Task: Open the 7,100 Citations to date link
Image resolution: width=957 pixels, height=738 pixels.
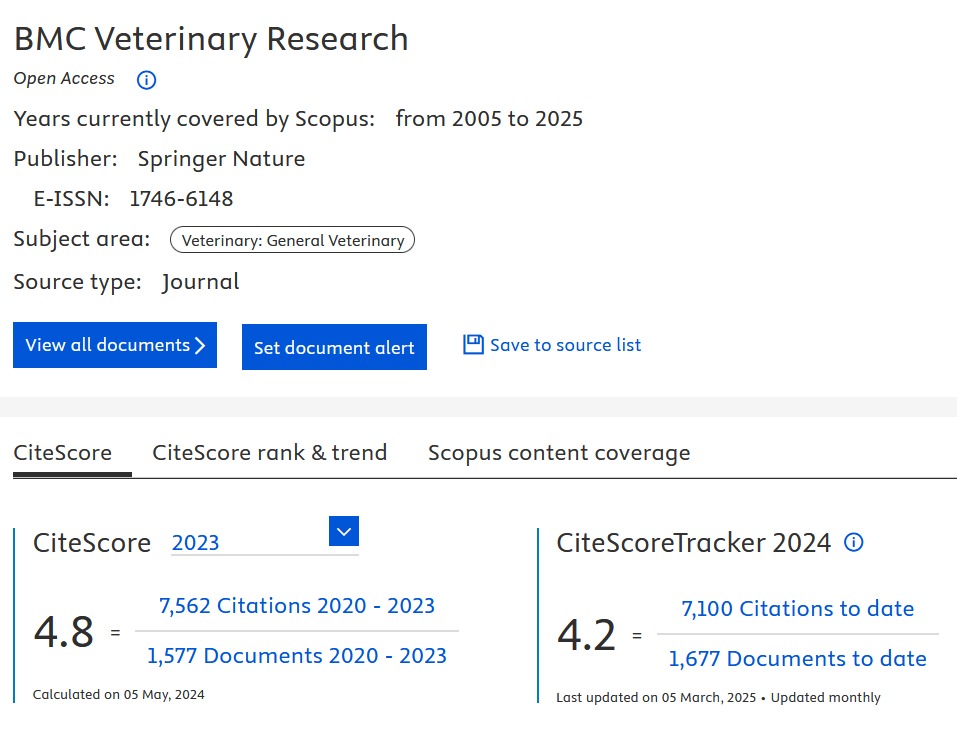Action: point(797,609)
